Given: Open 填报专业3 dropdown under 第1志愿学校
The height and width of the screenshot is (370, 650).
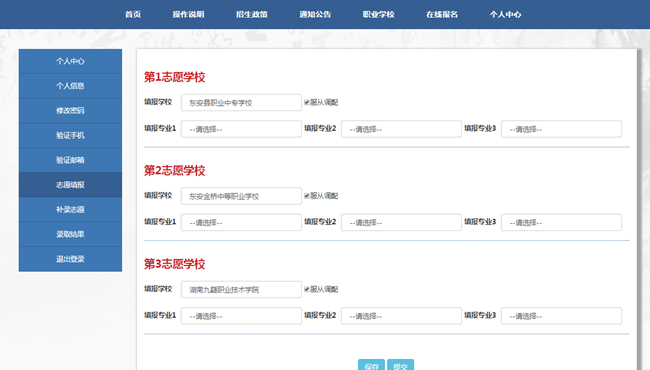Looking at the screenshot, I should (x=561, y=129).
